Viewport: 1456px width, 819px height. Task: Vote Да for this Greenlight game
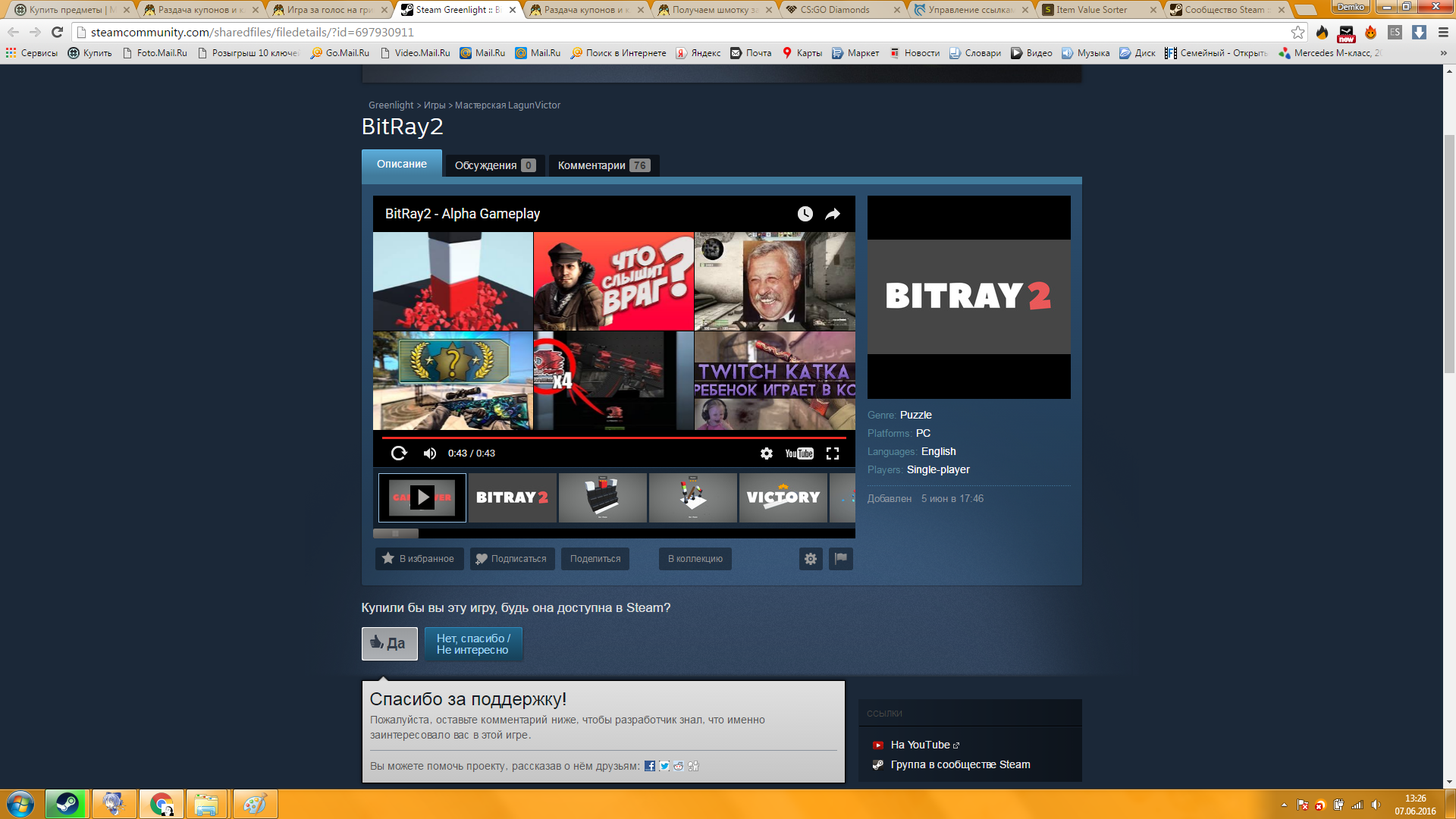tap(390, 644)
